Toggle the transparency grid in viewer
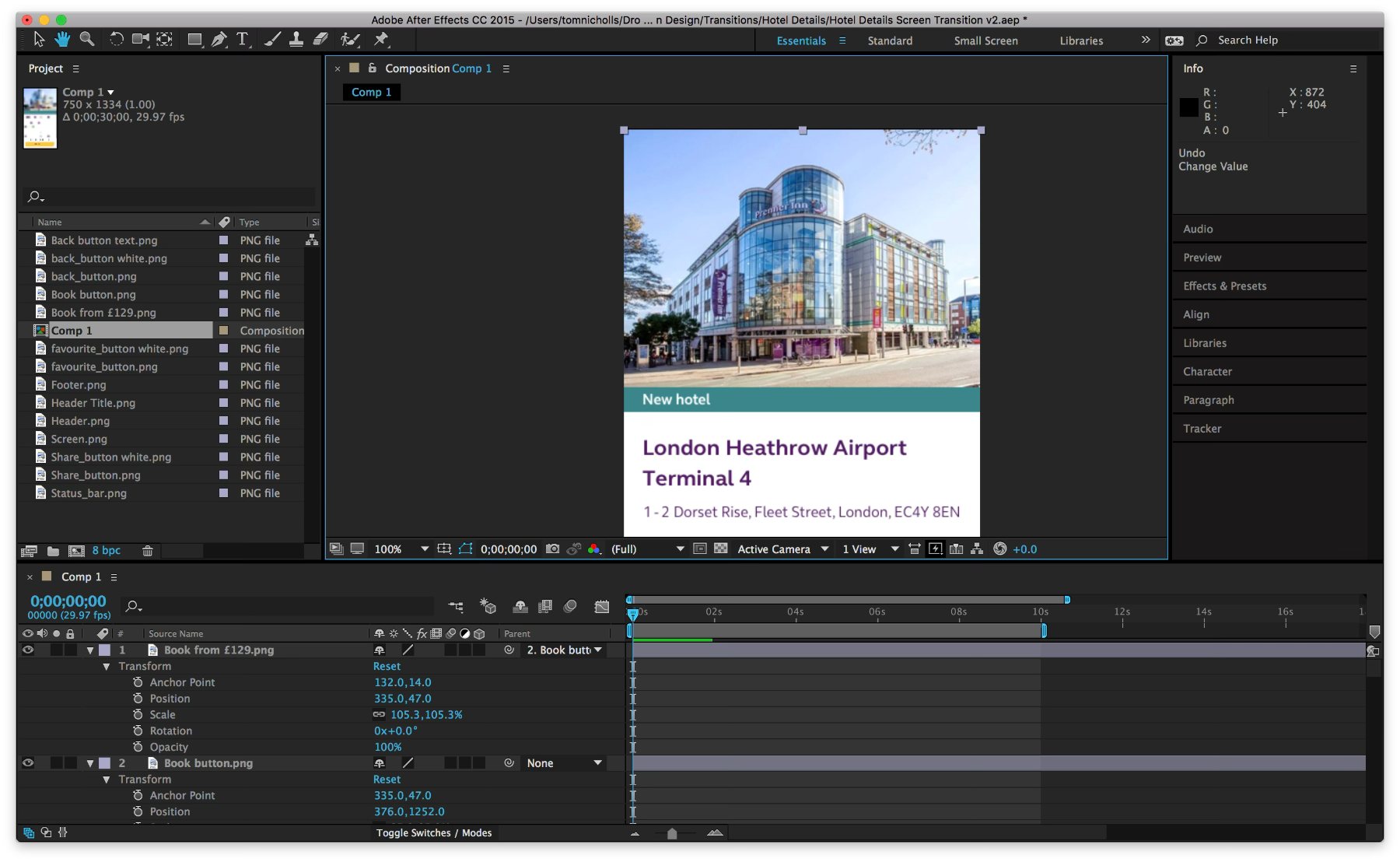The width and height of the screenshot is (1400, 862). (x=721, y=549)
